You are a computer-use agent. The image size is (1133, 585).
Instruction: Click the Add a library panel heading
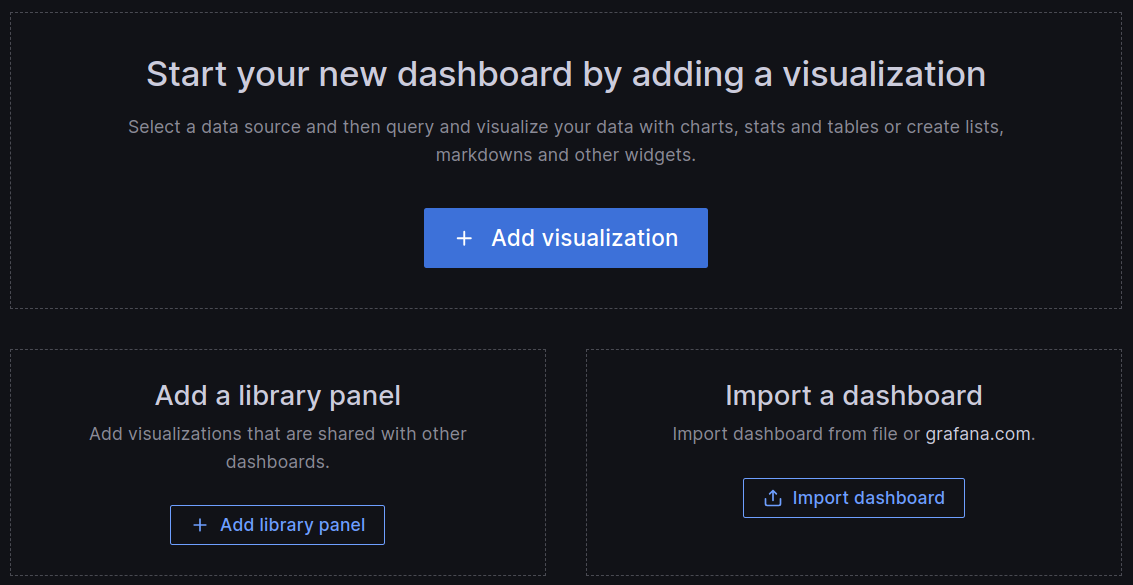point(277,395)
